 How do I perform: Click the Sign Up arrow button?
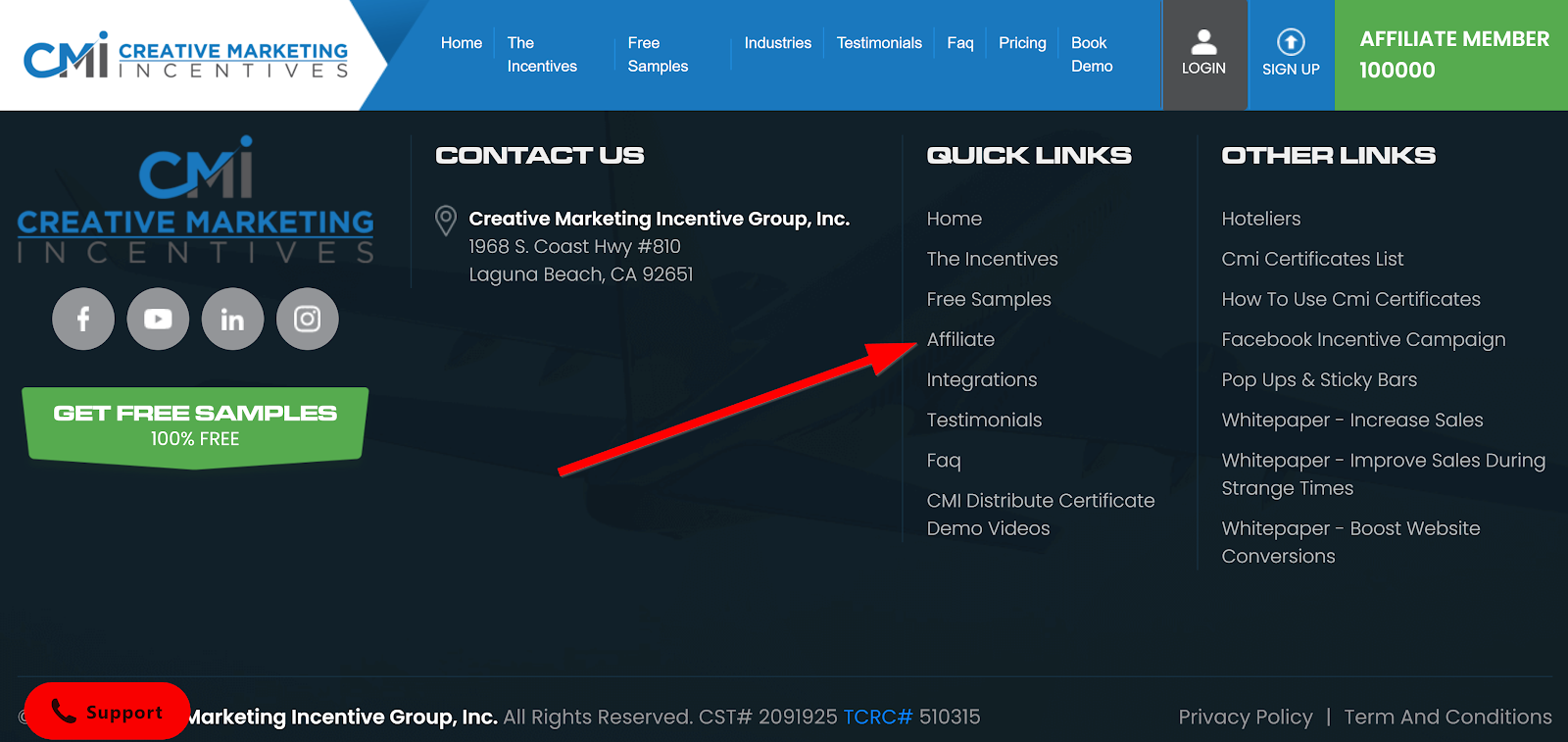[1291, 54]
